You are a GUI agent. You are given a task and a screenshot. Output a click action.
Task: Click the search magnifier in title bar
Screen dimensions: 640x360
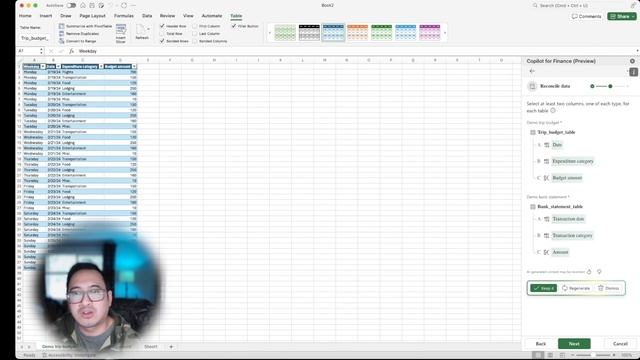tap(535, 6)
